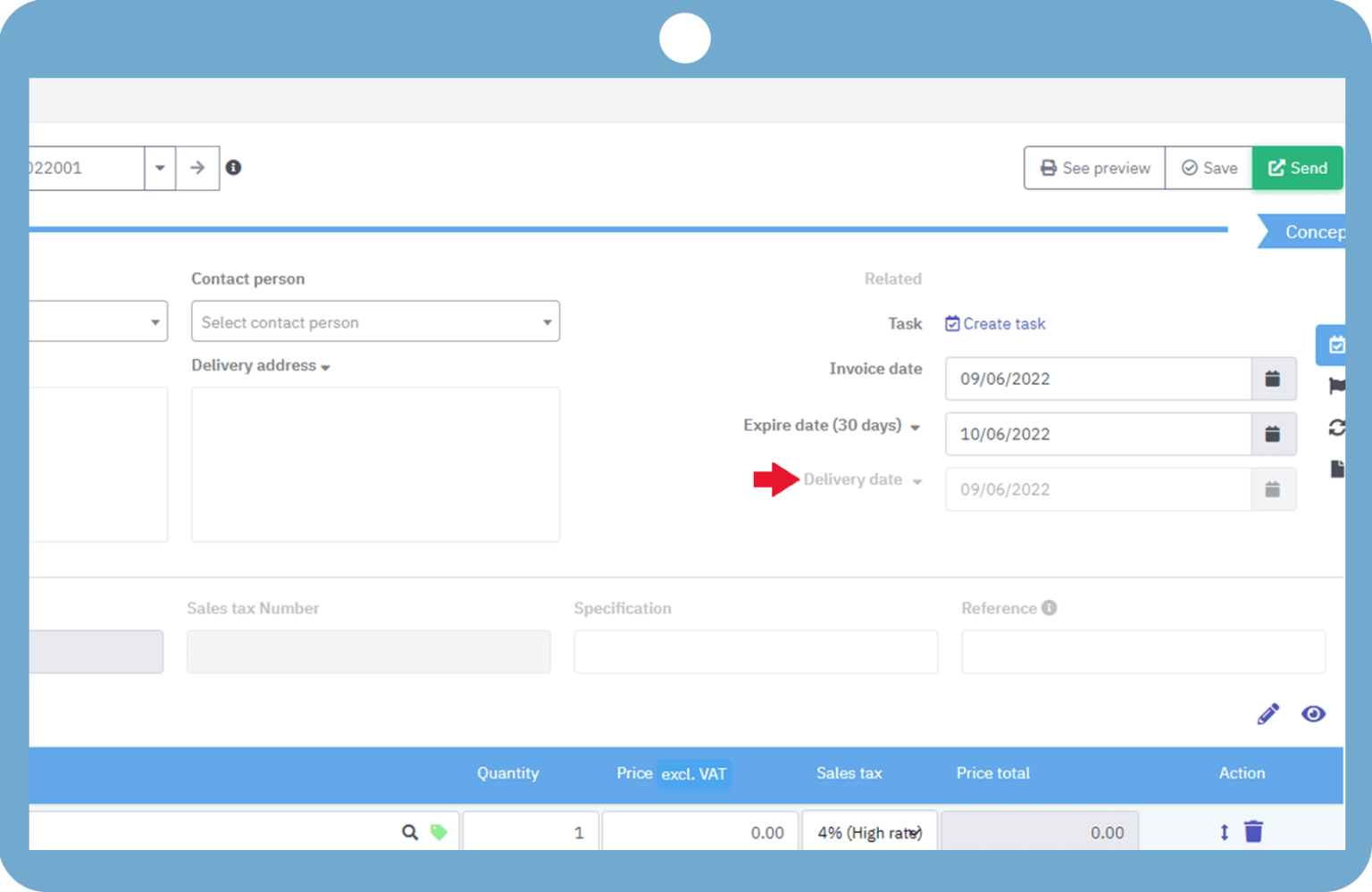This screenshot has height=892, width=1372.
Task: Click the product tag icon in item row
Action: pos(439,832)
